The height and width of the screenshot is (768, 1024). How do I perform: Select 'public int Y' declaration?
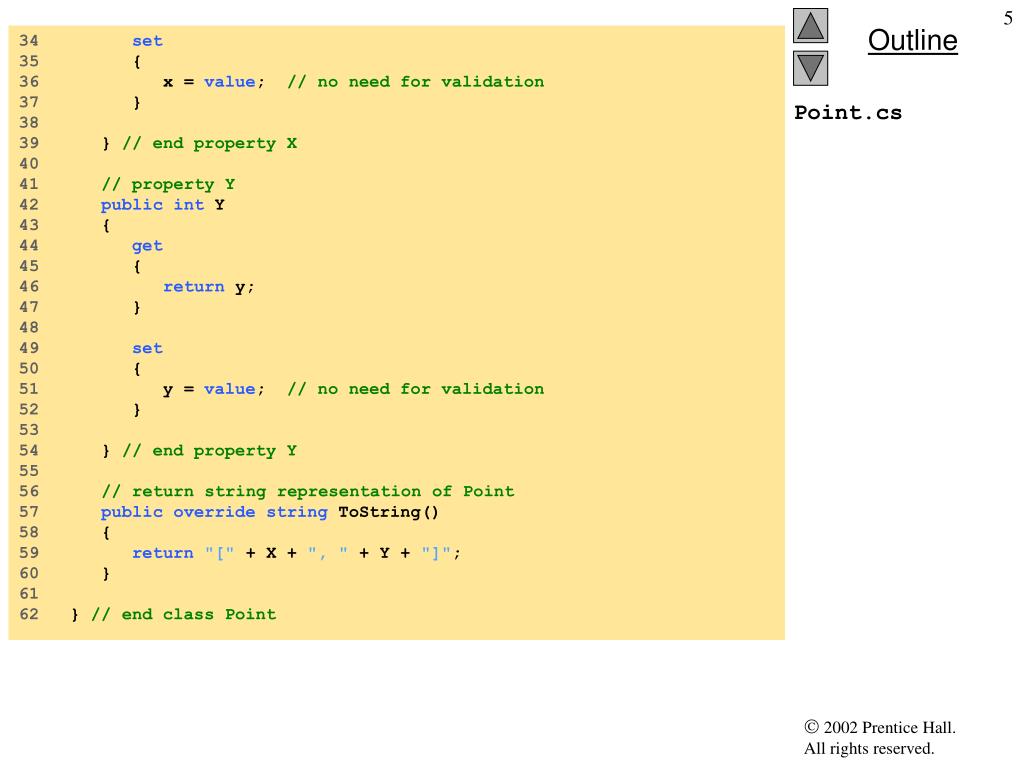pos(163,204)
